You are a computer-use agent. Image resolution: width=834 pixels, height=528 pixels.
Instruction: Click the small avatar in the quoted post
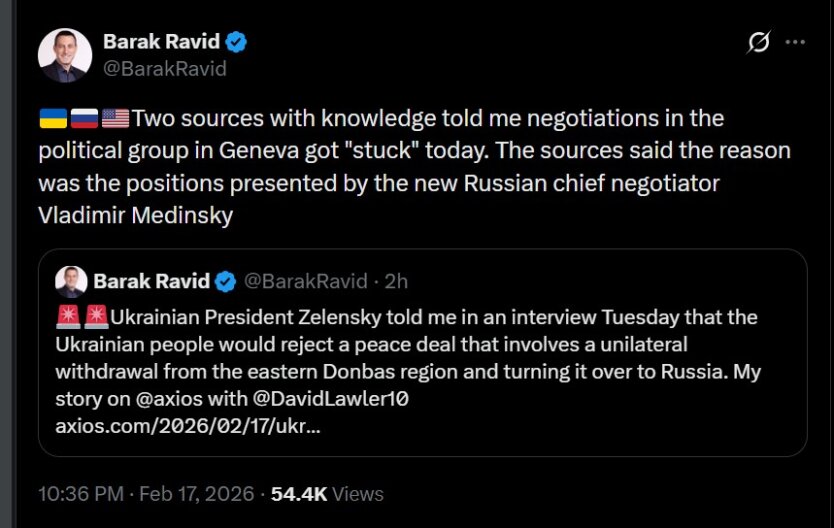click(x=71, y=281)
